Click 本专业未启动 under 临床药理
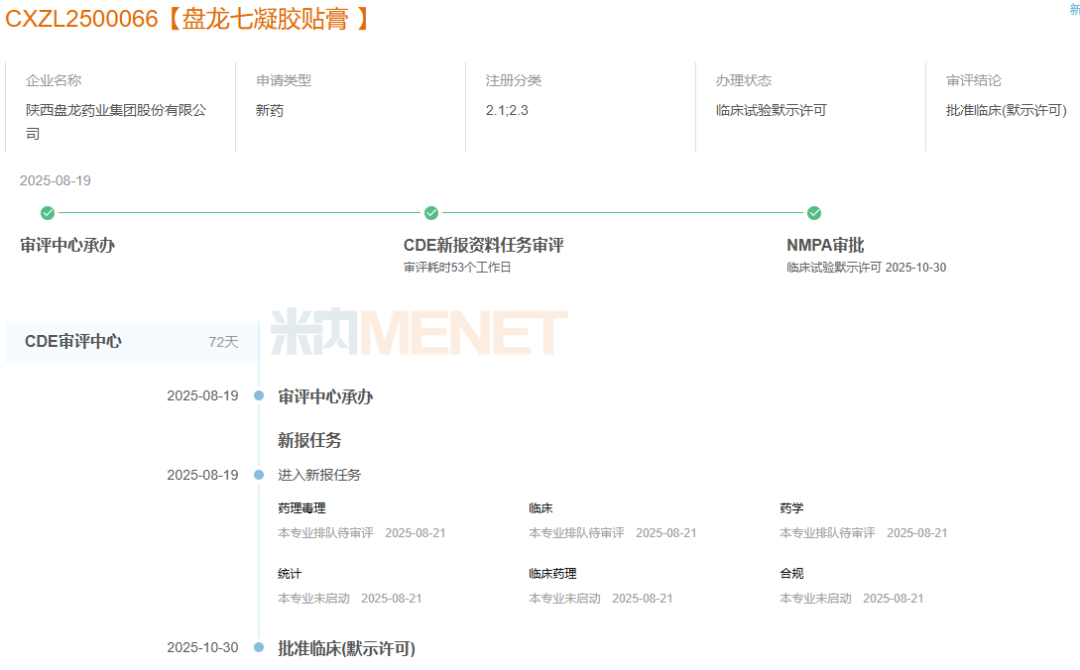The width and height of the screenshot is (1080, 670). pos(564,598)
